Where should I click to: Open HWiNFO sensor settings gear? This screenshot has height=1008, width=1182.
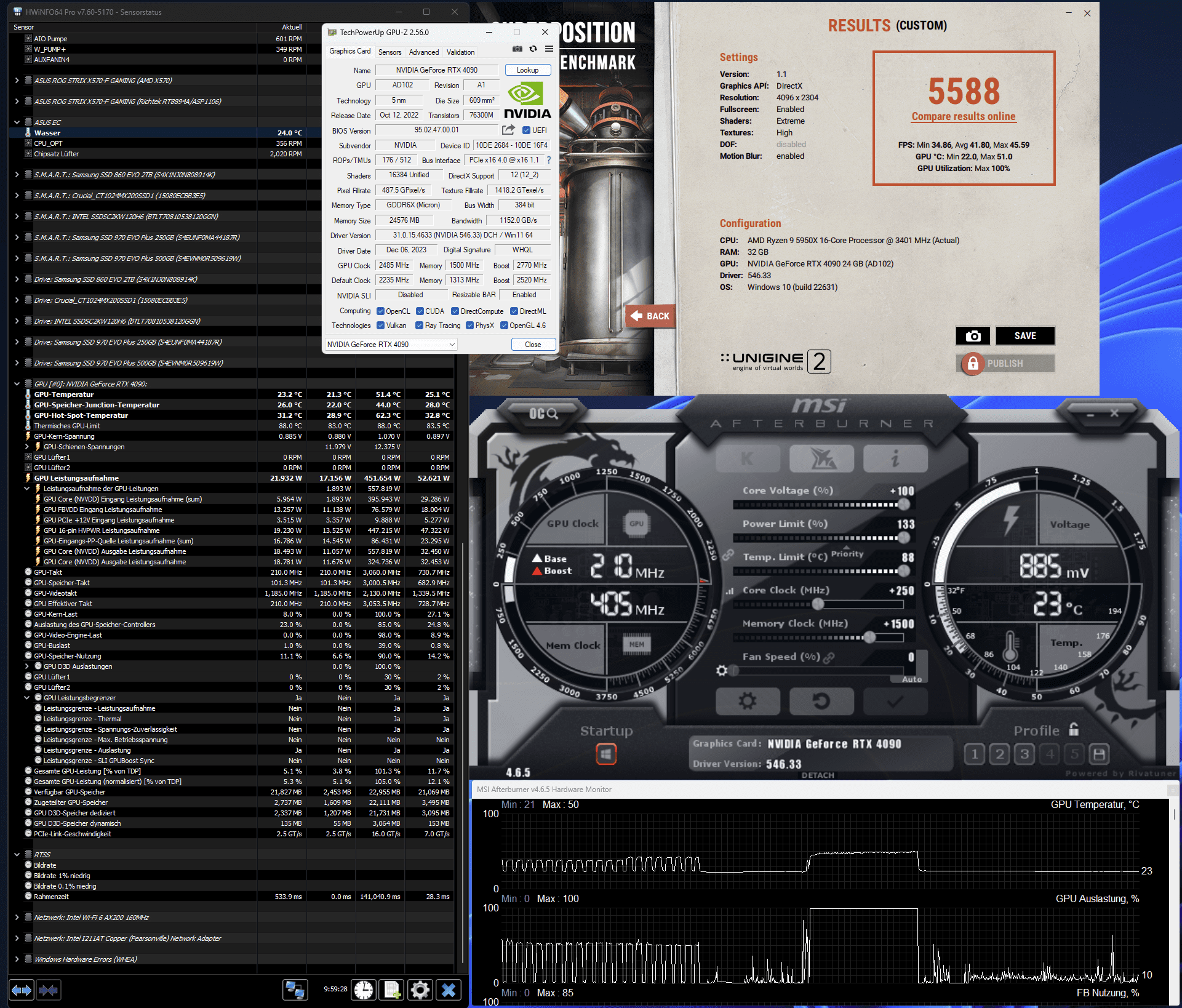click(x=420, y=990)
